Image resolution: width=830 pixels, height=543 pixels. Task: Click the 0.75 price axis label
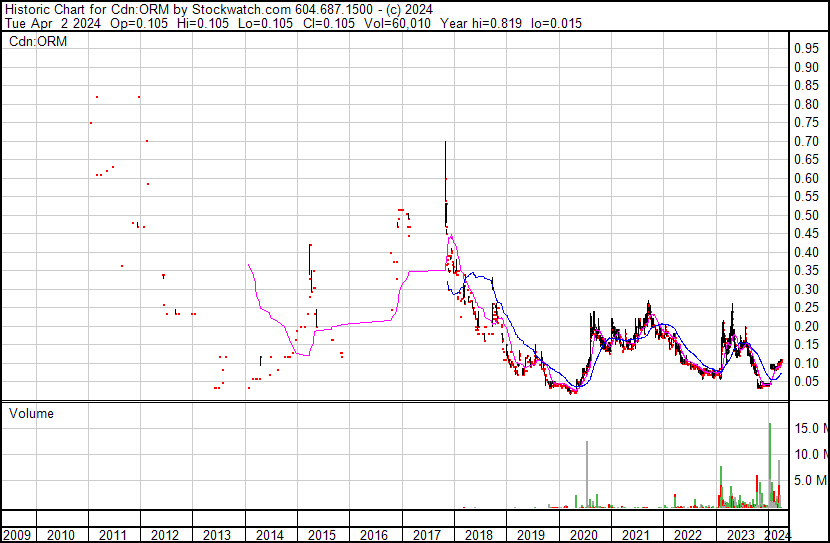[807, 123]
